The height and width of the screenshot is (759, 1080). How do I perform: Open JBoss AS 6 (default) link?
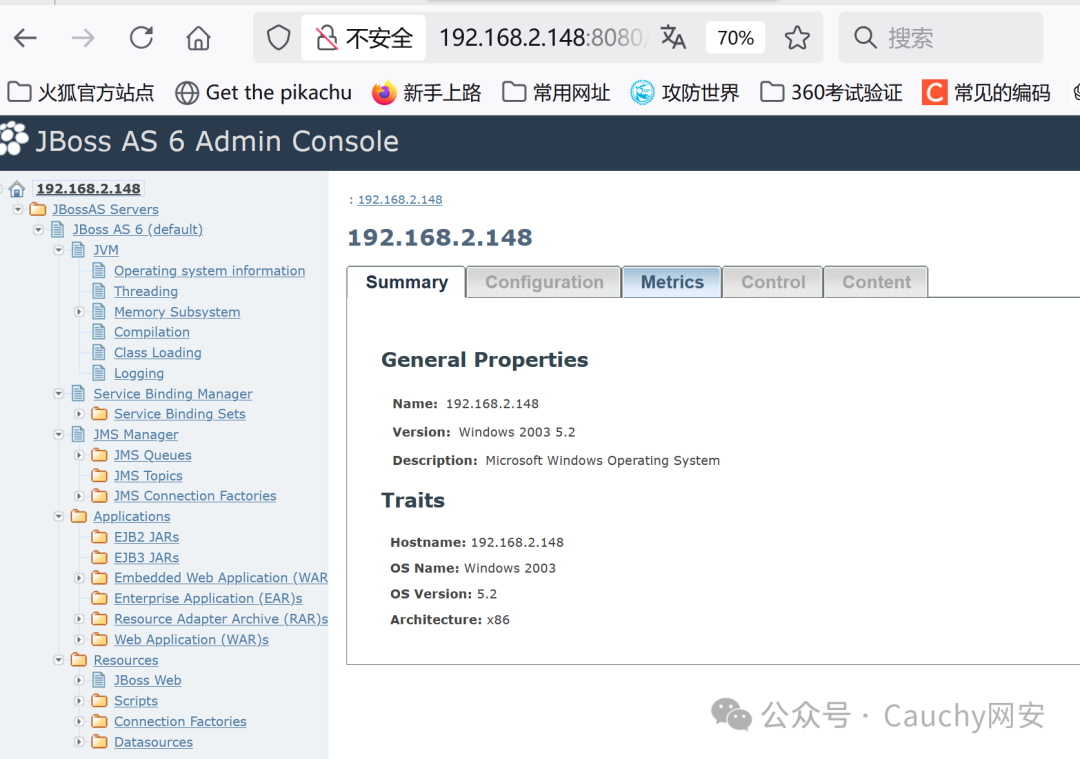pos(138,229)
